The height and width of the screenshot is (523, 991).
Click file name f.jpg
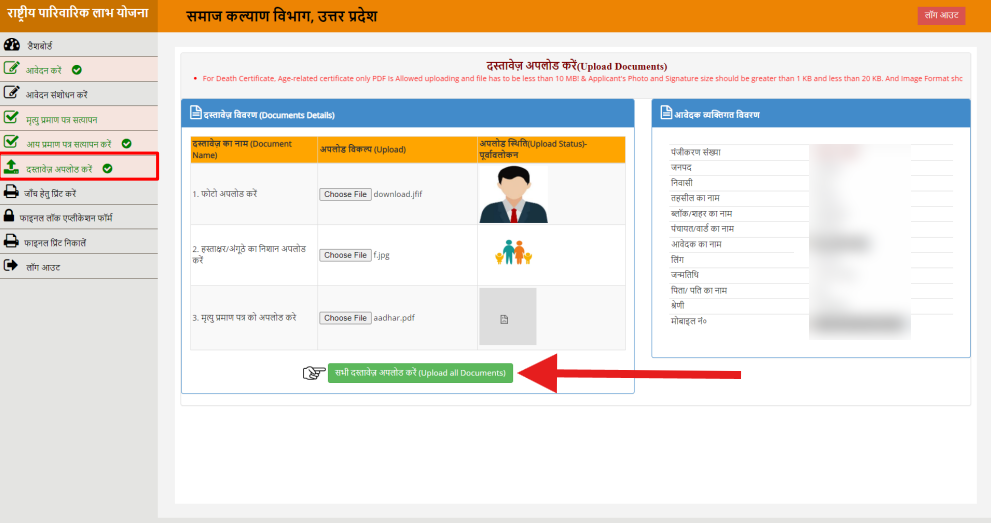point(381,255)
